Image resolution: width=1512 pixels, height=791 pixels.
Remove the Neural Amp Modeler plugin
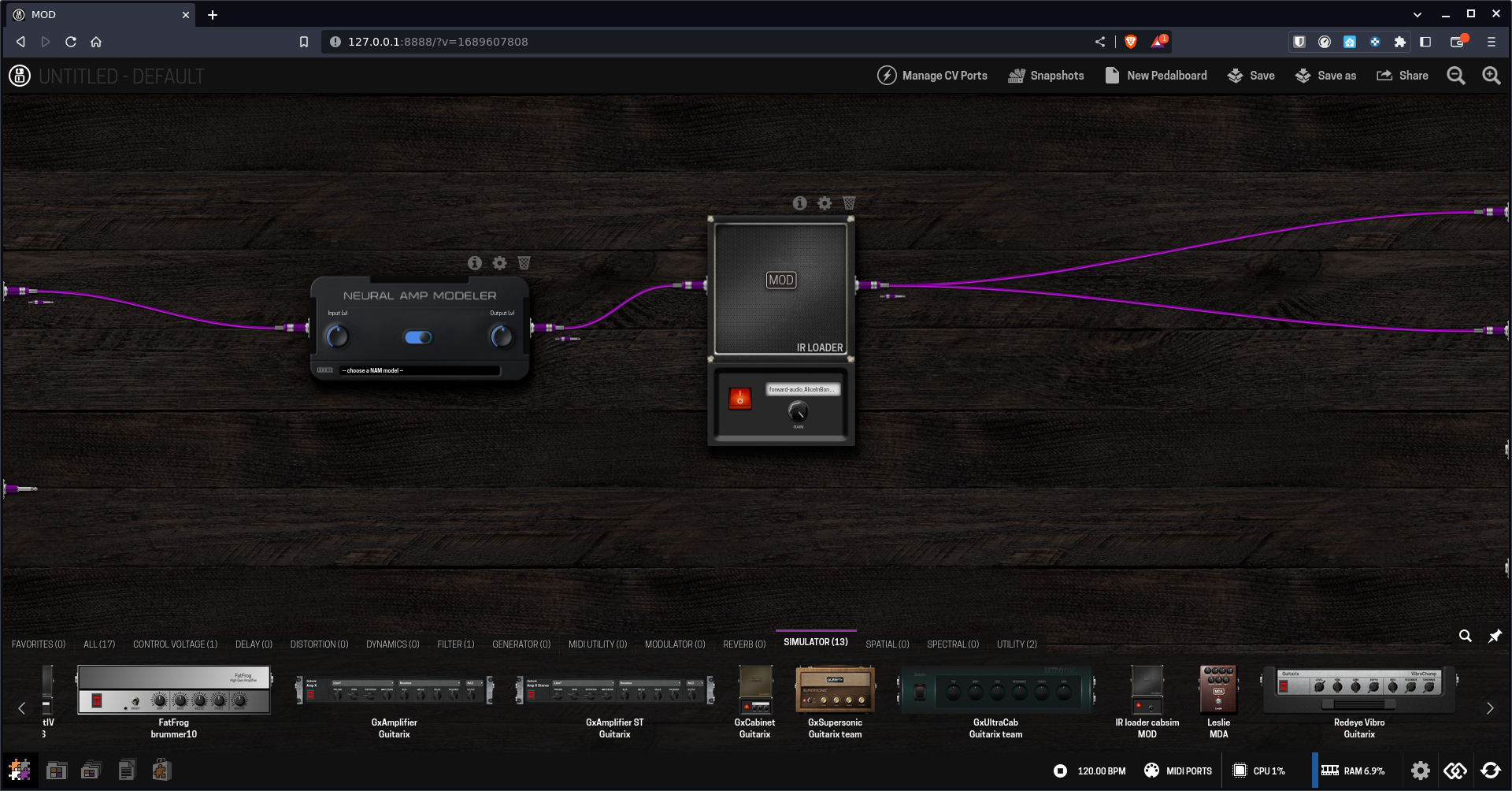(524, 263)
